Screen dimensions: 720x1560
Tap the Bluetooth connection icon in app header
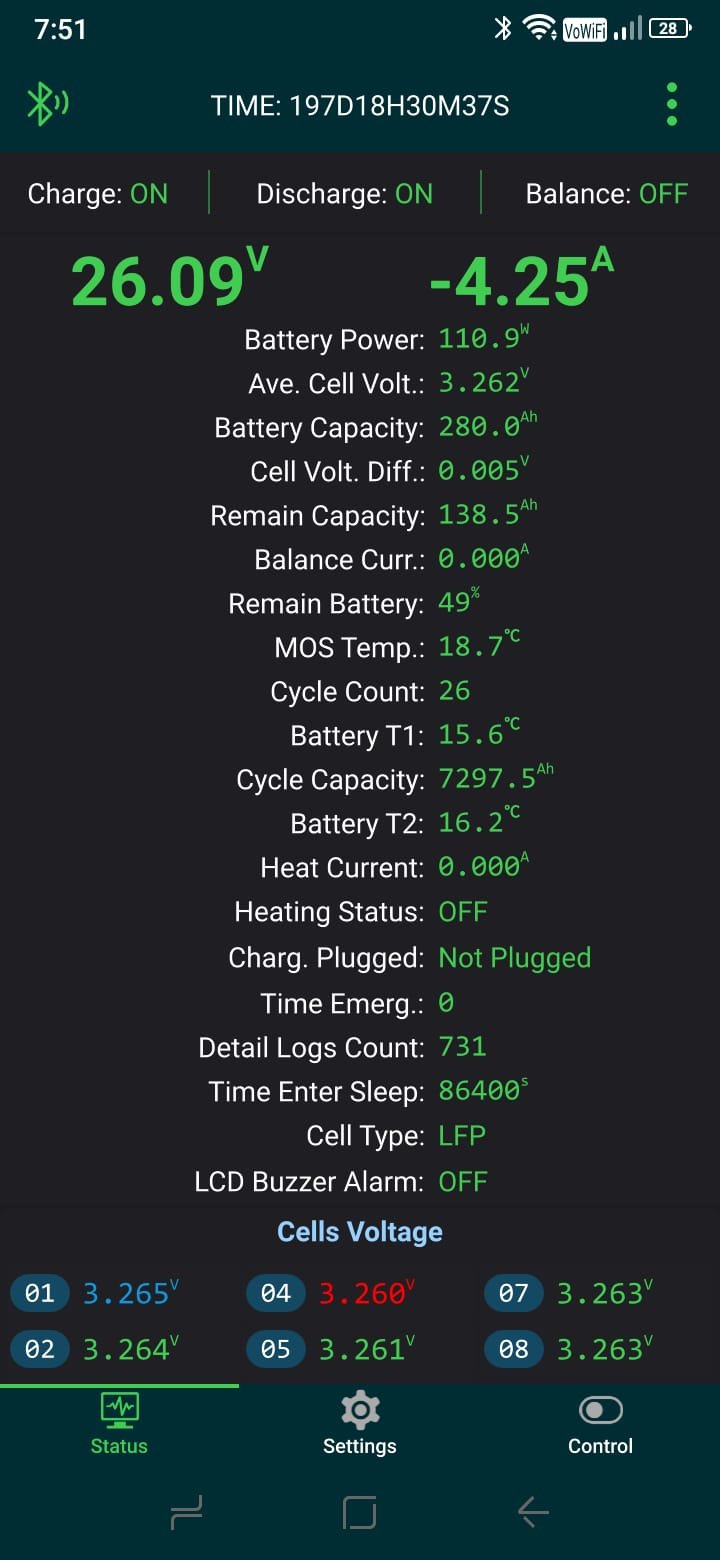(x=46, y=104)
